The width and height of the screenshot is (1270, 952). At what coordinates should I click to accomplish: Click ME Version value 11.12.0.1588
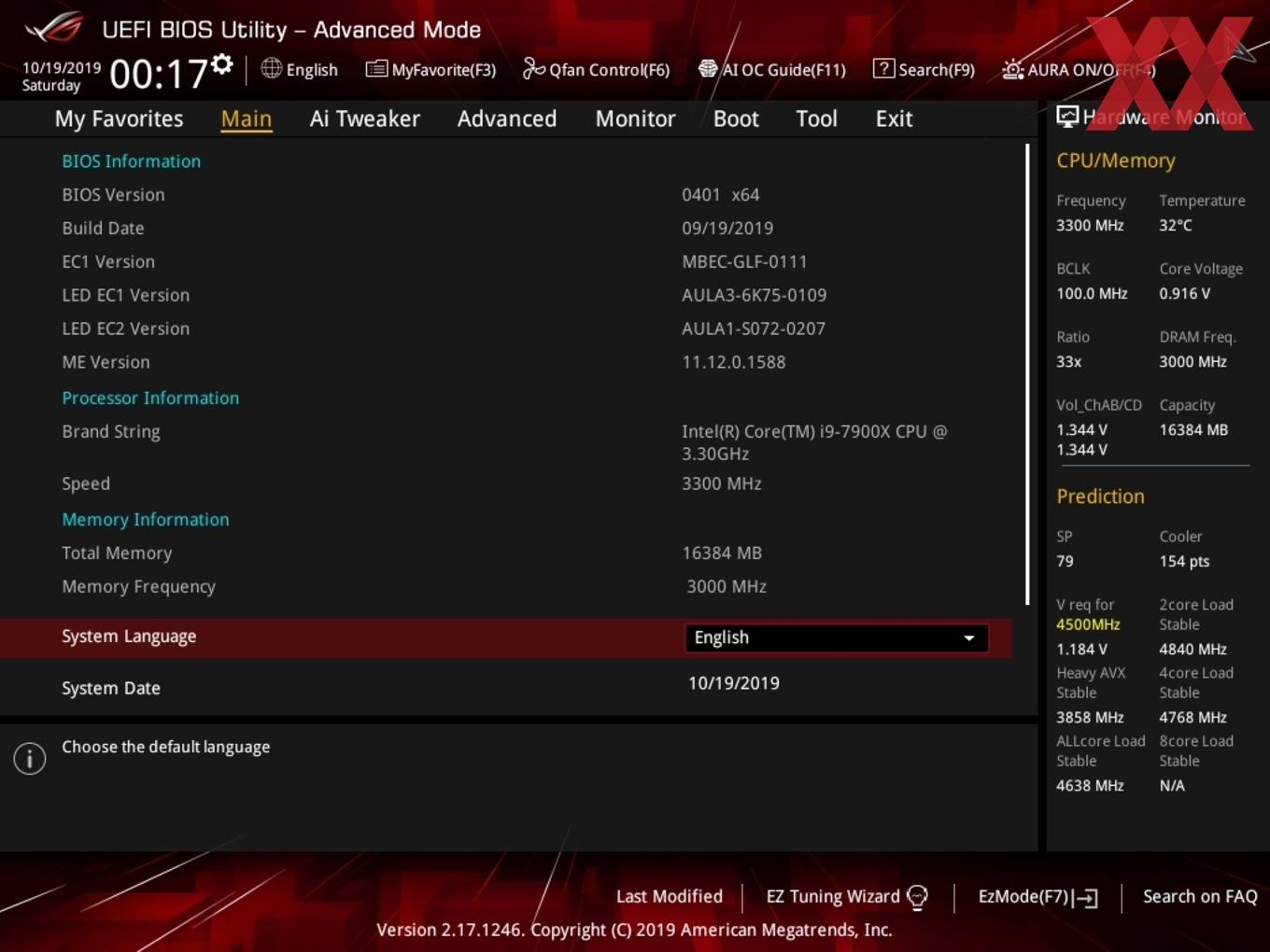point(734,362)
